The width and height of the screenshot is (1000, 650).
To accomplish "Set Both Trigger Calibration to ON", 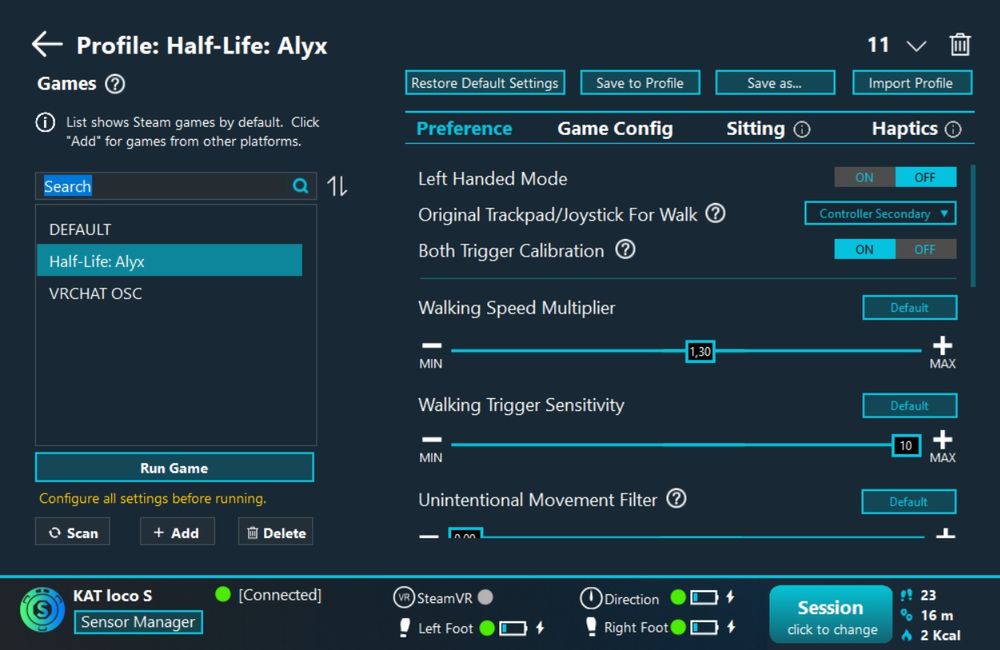I will click(864, 249).
